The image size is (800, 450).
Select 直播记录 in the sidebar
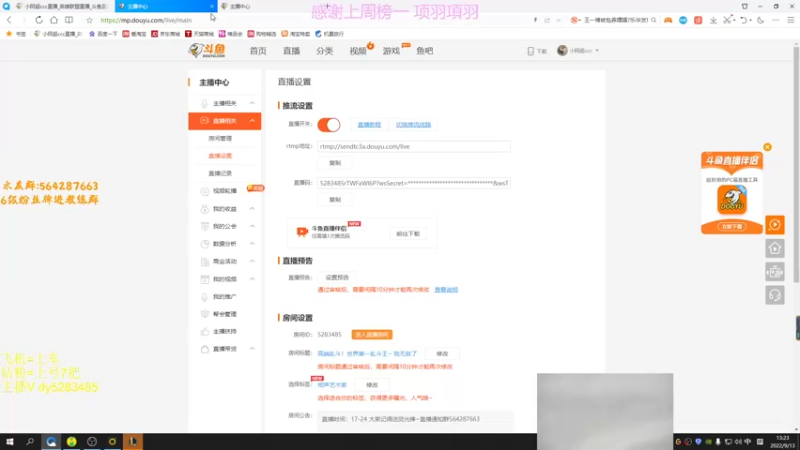(220, 173)
